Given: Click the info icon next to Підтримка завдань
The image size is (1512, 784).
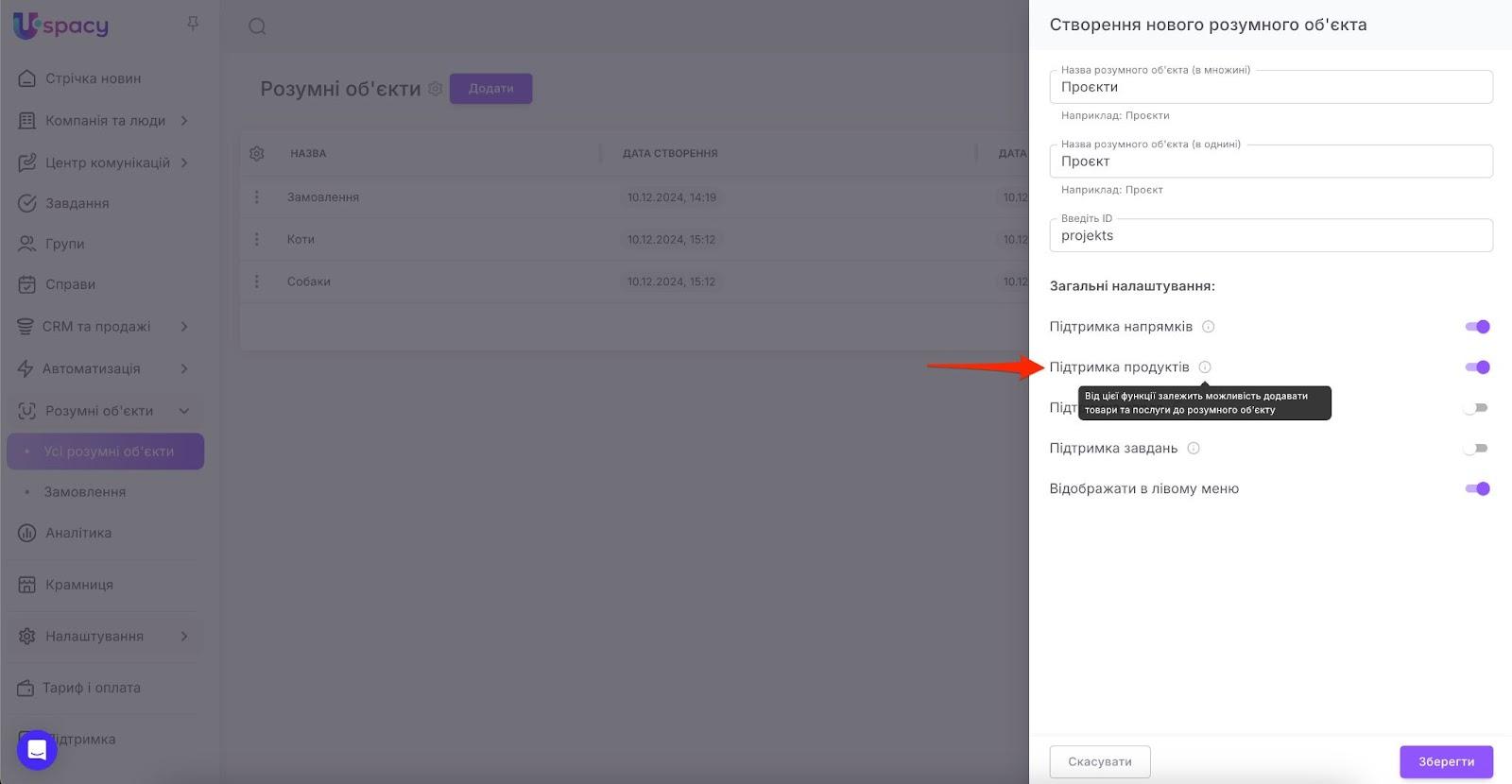Looking at the screenshot, I should coord(1194,449).
